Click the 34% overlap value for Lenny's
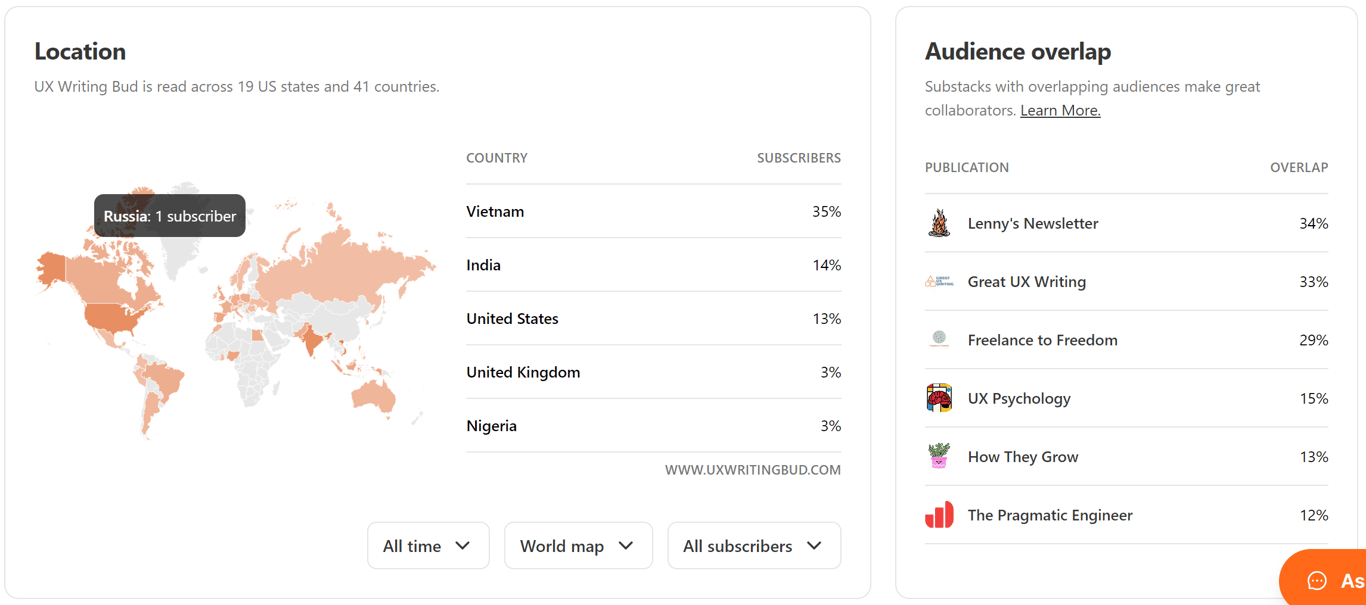This screenshot has width=1366, height=605. point(1313,223)
